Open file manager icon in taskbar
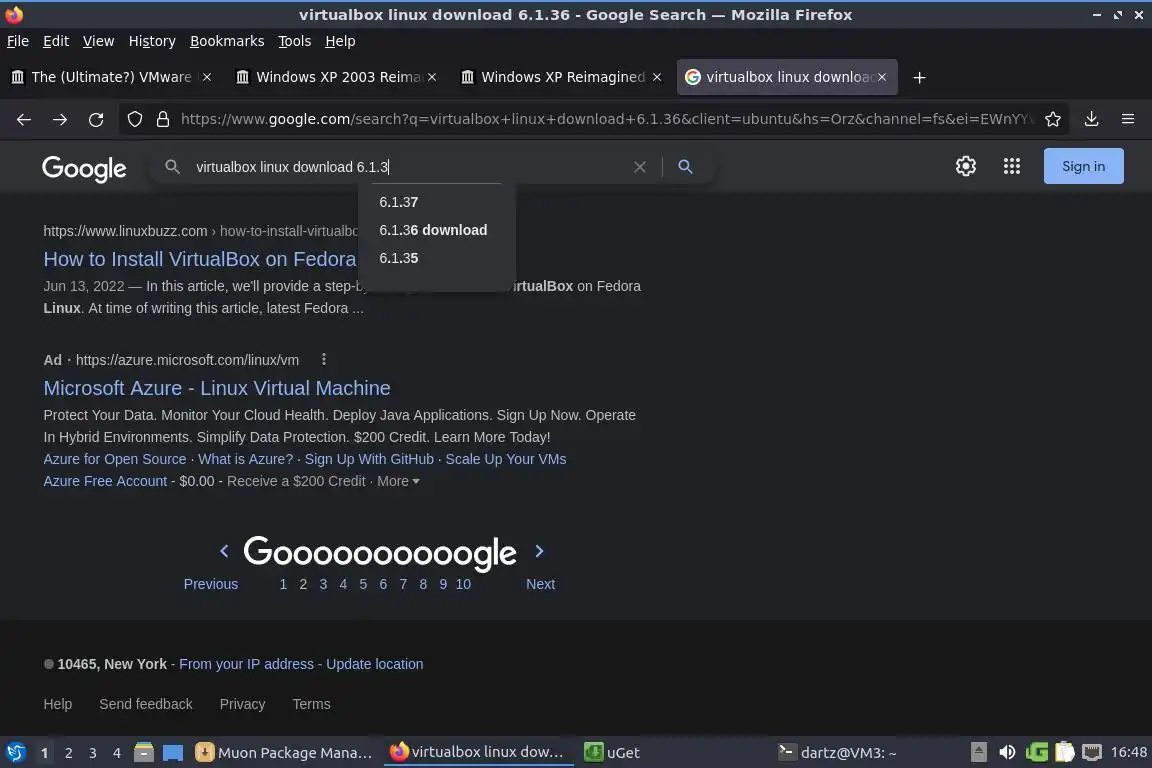Screen dimensions: 1152x768 click(143, 753)
